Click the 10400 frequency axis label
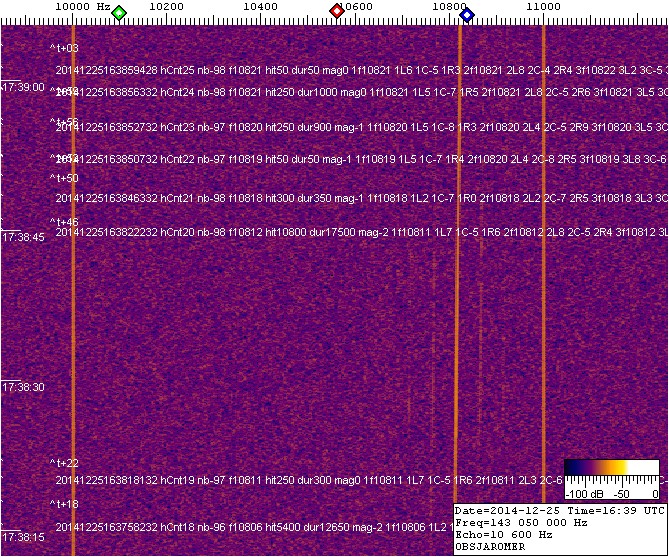 point(260,7)
